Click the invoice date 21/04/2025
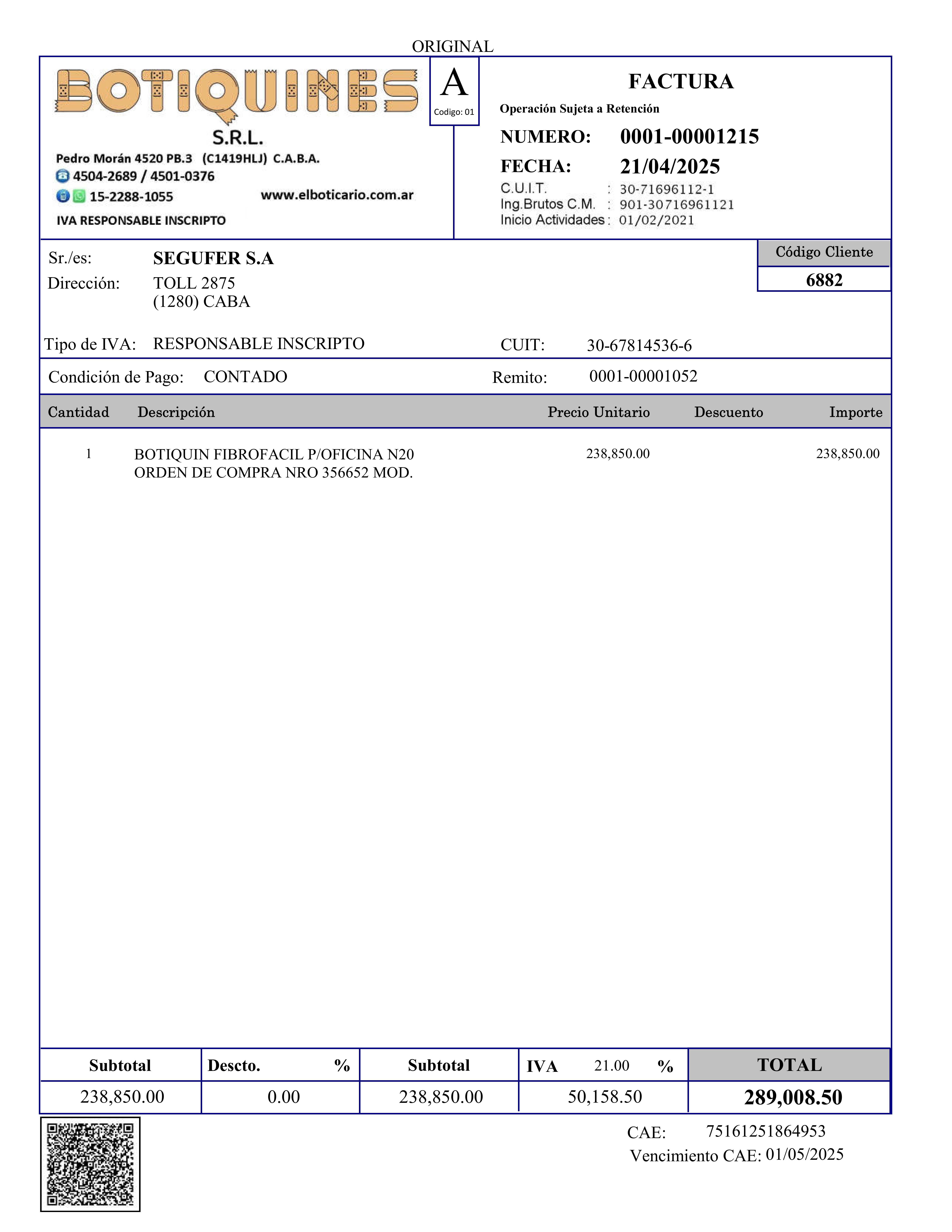 [x=670, y=166]
